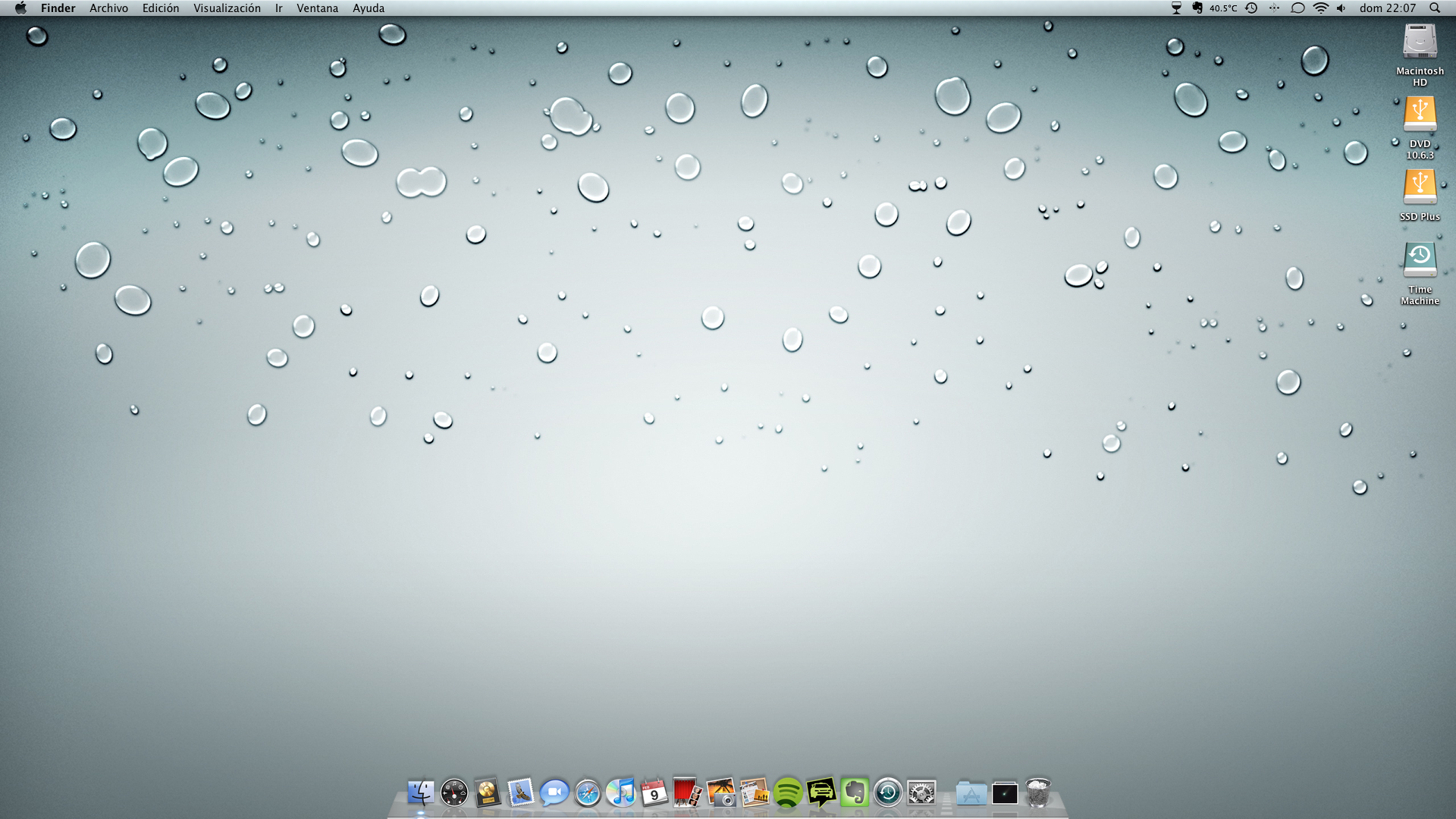Open the Trash in the Dock

[x=1038, y=793]
